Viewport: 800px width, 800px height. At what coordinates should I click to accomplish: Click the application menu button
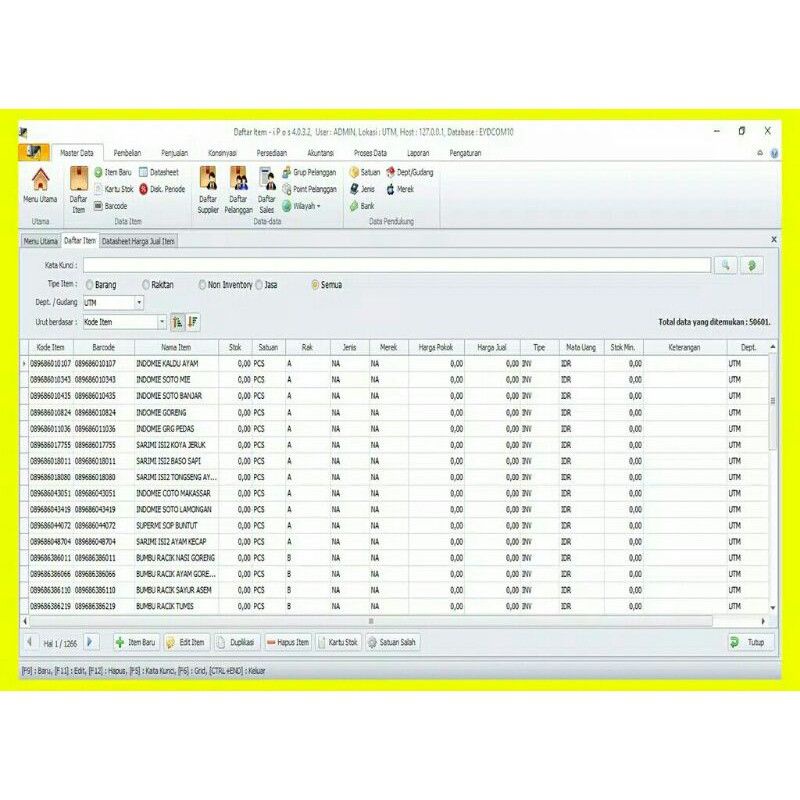pyautogui.click(x=34, y=152)
